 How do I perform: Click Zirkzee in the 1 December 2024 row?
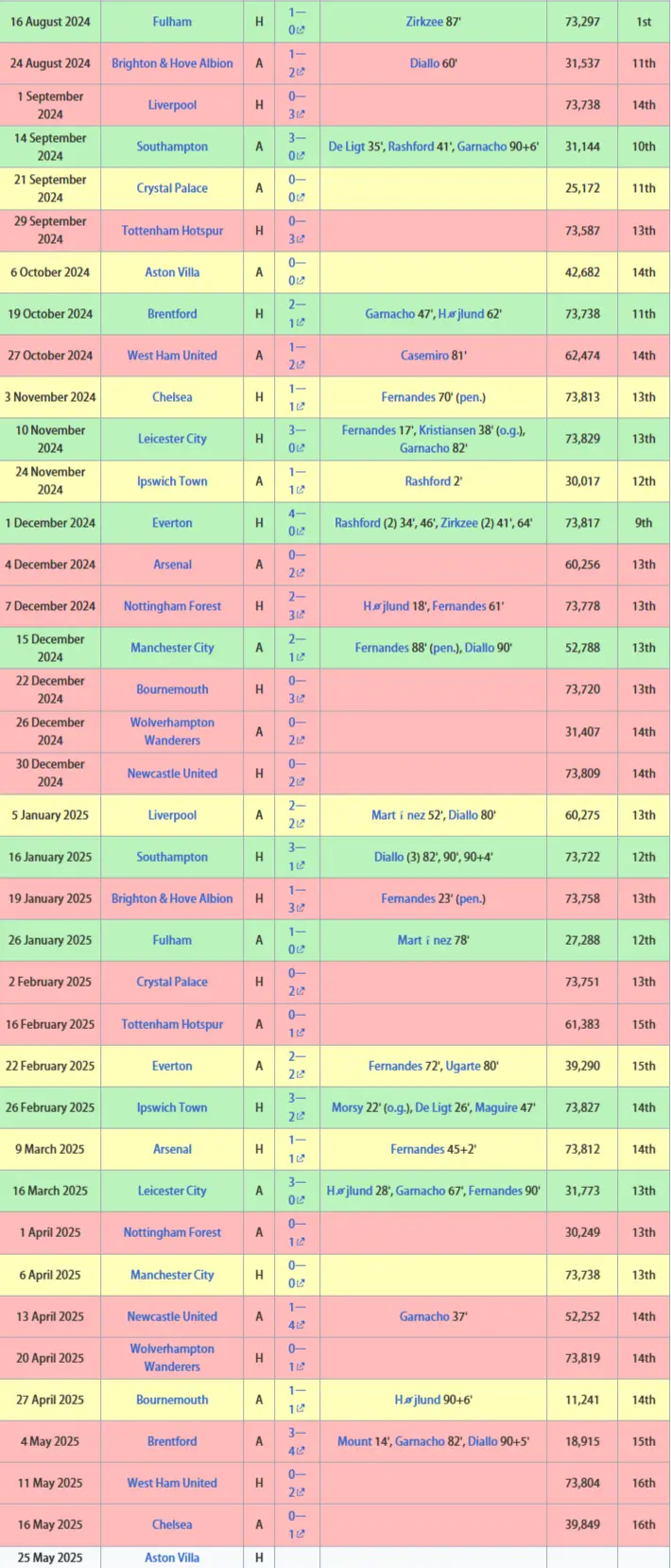coord(458,523)
